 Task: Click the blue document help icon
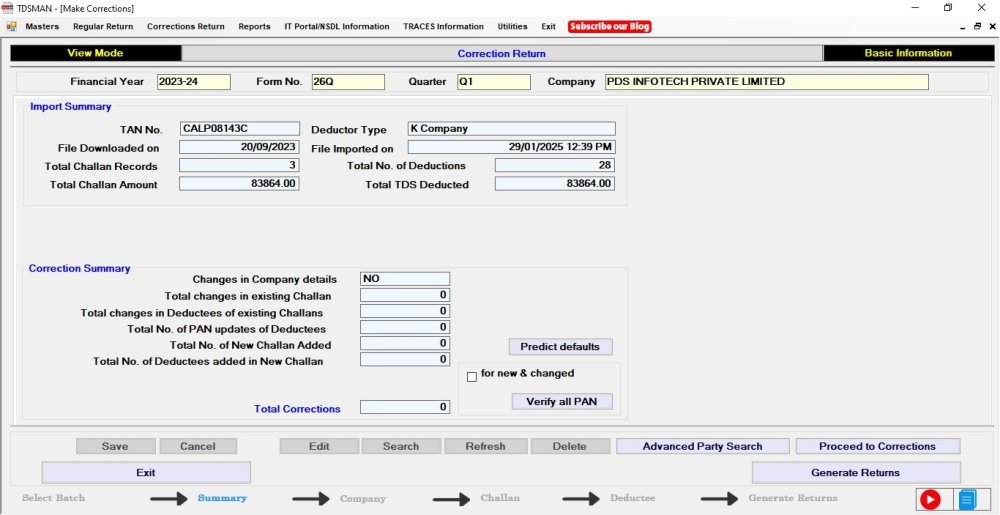(x=968, y=500)
